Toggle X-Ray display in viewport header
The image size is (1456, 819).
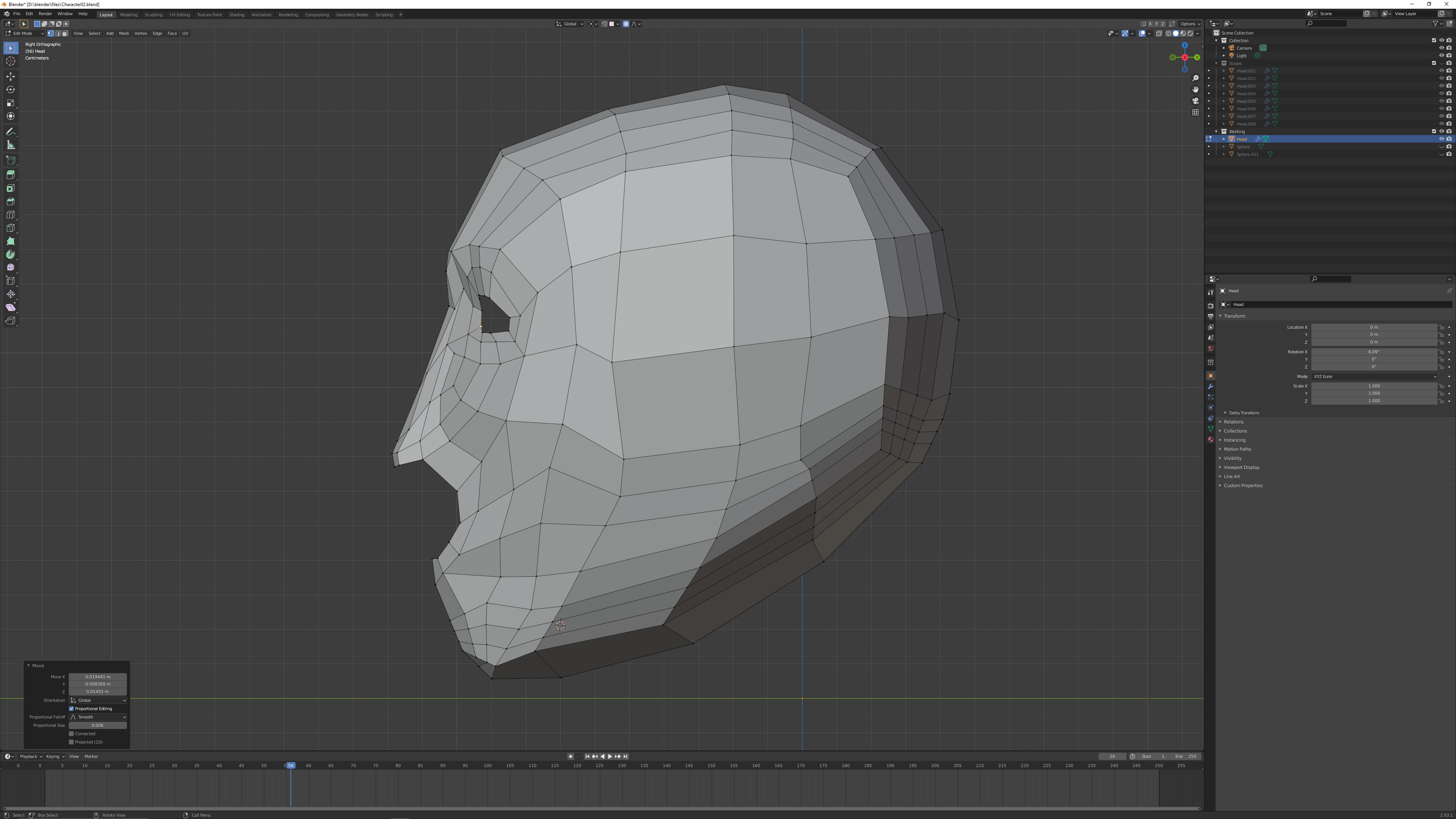pos(1159,33)
